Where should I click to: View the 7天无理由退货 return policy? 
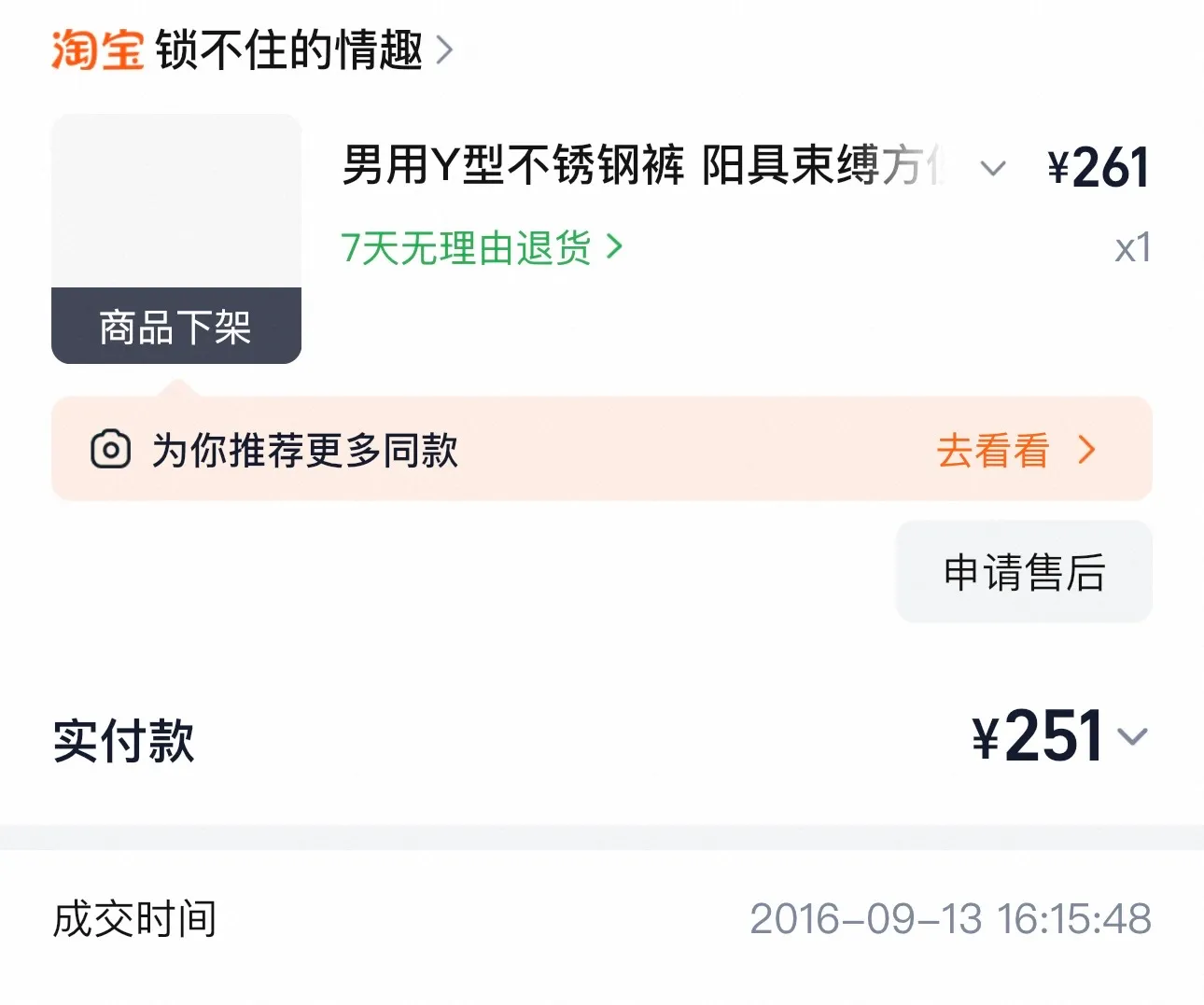[x=466, y=248]
